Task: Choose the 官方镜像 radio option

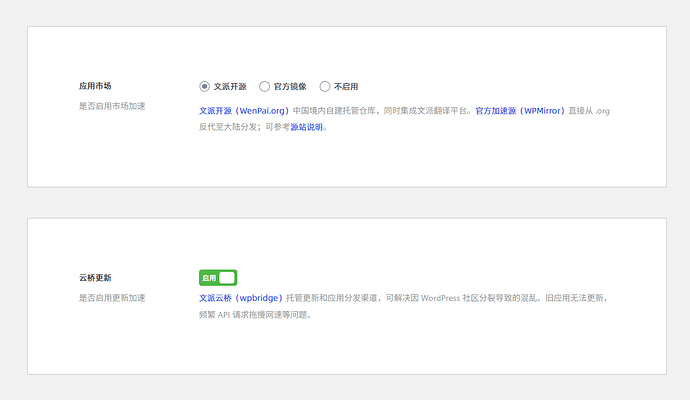Action: tap(265, 87)
